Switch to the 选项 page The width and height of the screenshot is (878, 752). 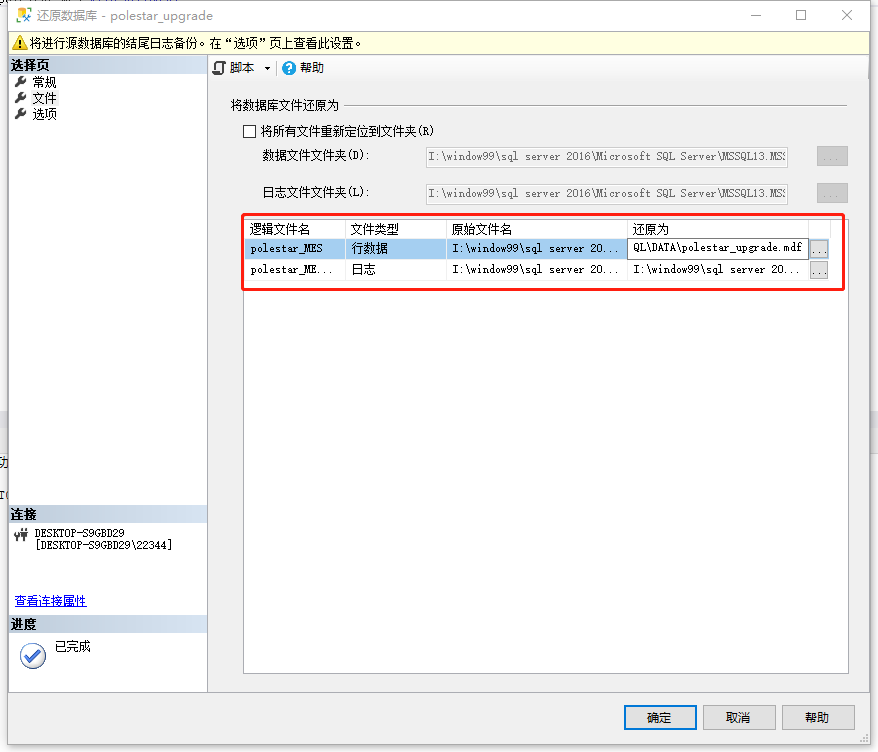(45, 113)
